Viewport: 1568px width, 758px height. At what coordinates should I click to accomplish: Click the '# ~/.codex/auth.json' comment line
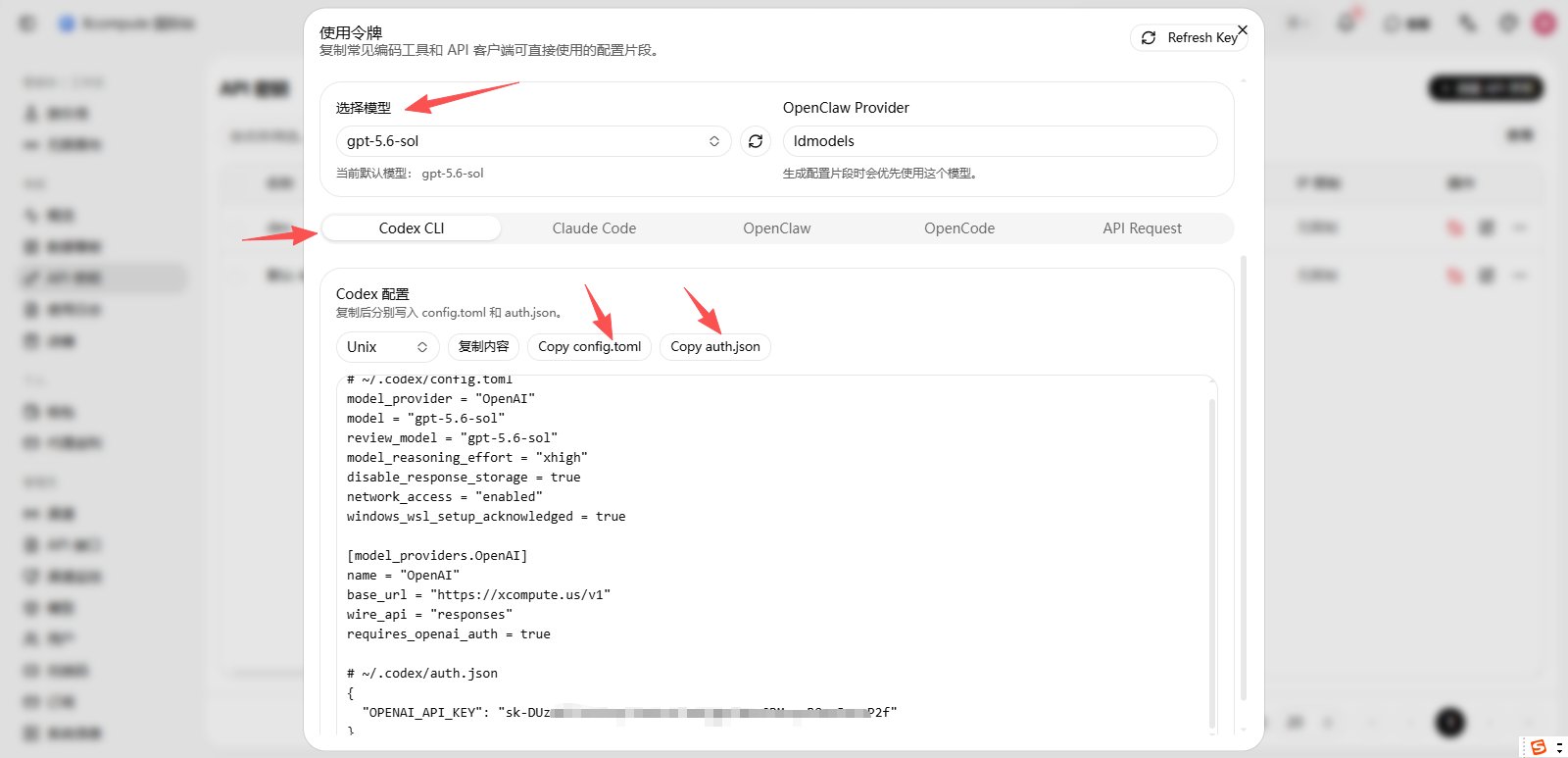[422, 674]
